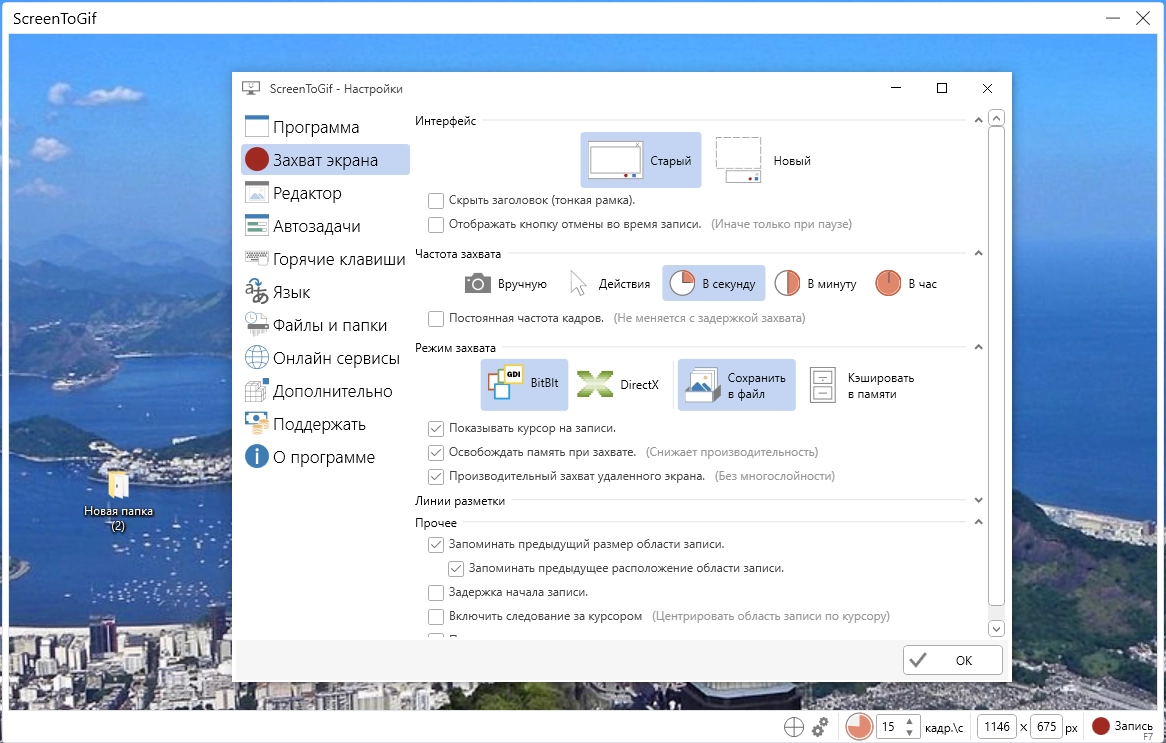
Task: Click the snap-to-window crosshair icon
Action: coord(794,727)
